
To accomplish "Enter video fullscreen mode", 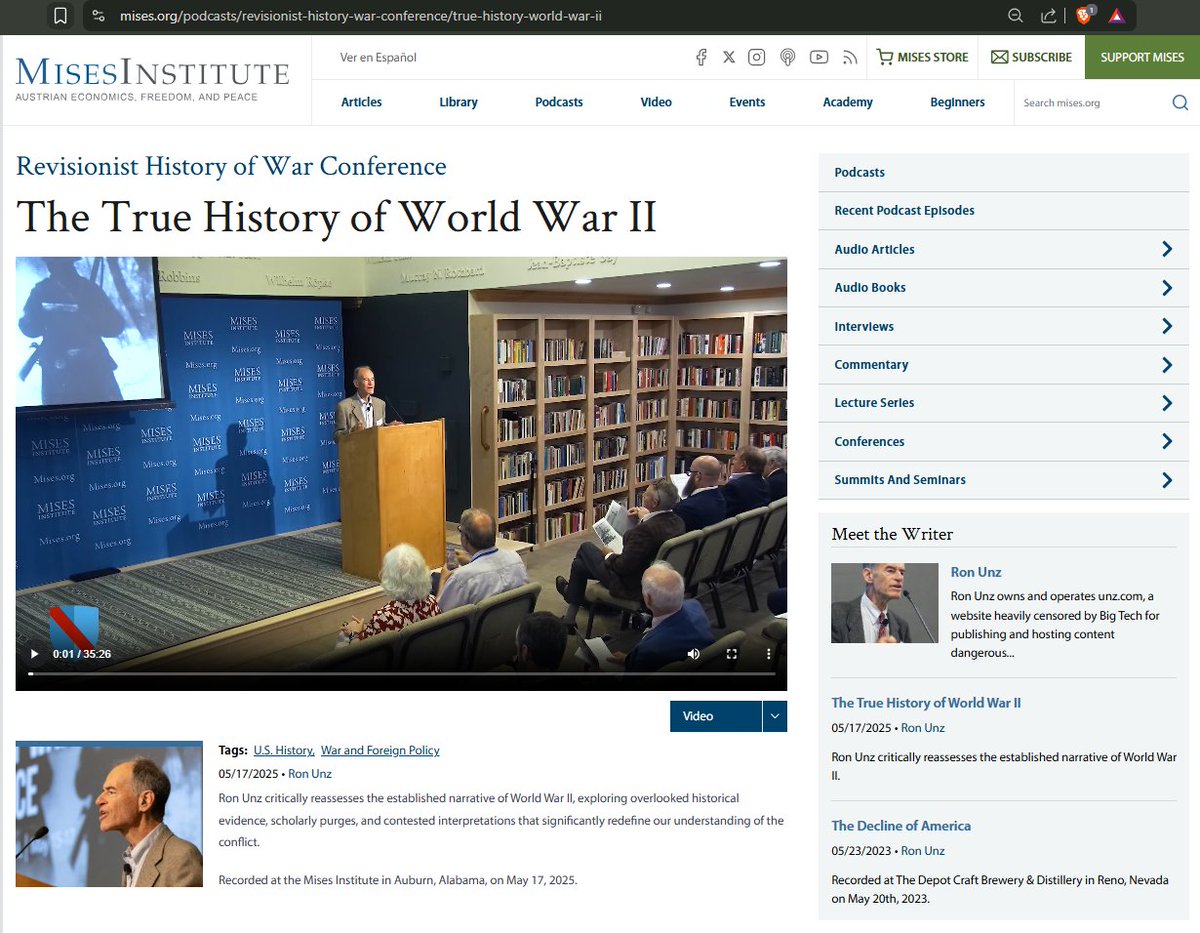I will [x=731, y=654].
